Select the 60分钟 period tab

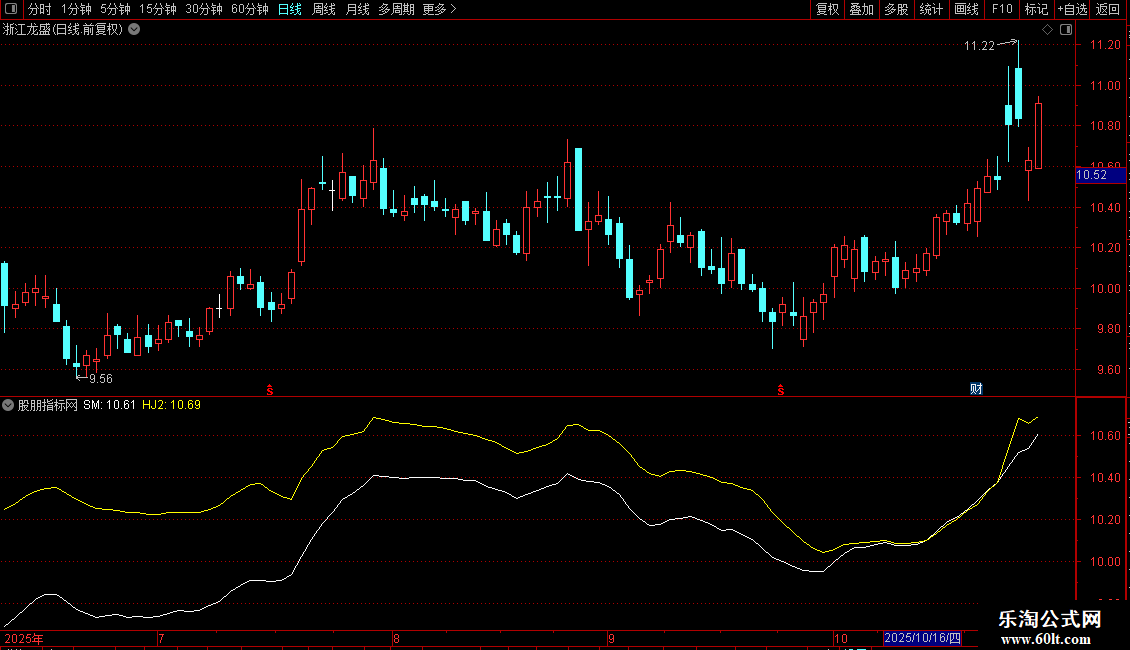[249, 9]
